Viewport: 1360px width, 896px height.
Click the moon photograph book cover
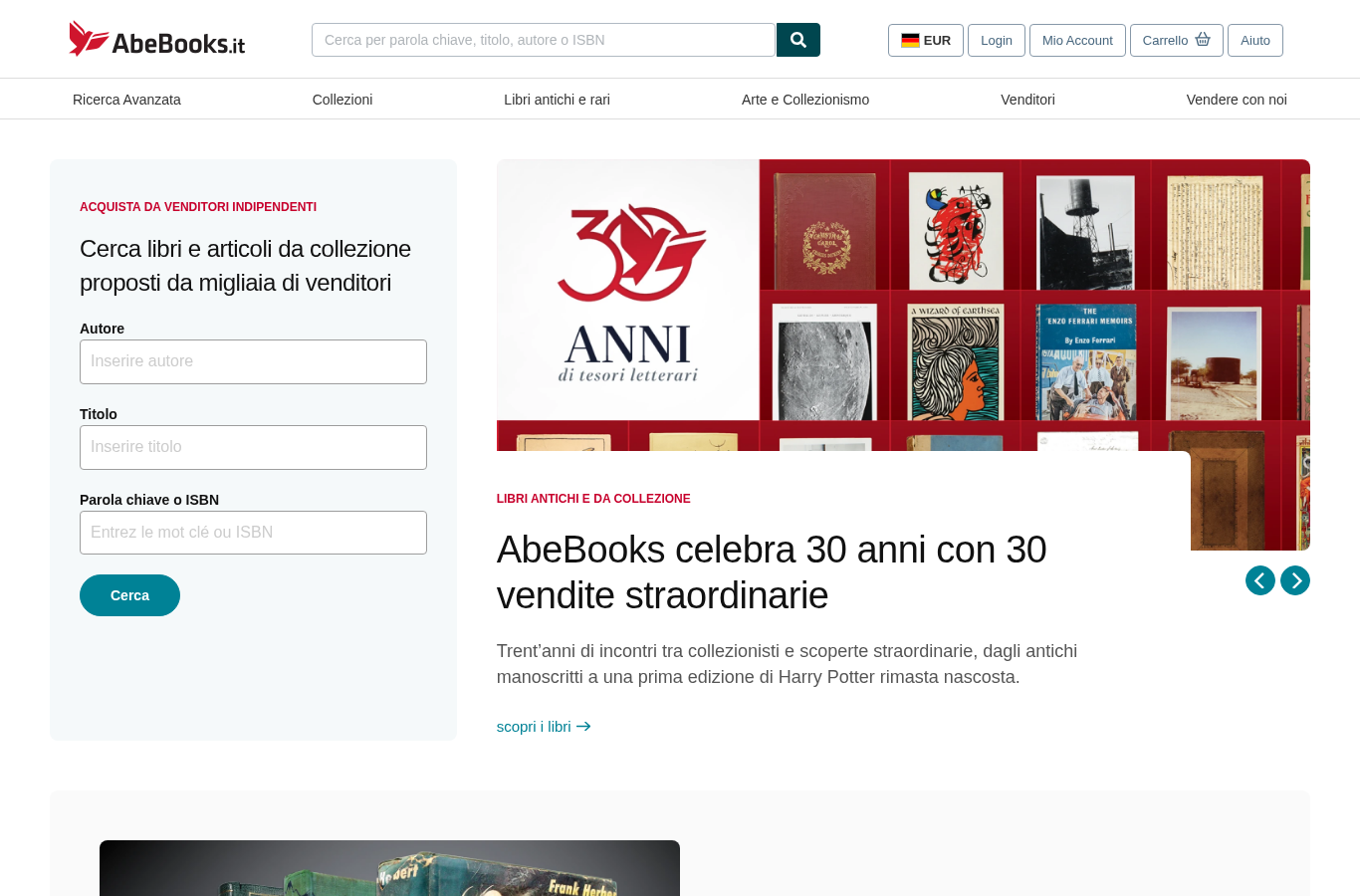click(x=824, y=361)
